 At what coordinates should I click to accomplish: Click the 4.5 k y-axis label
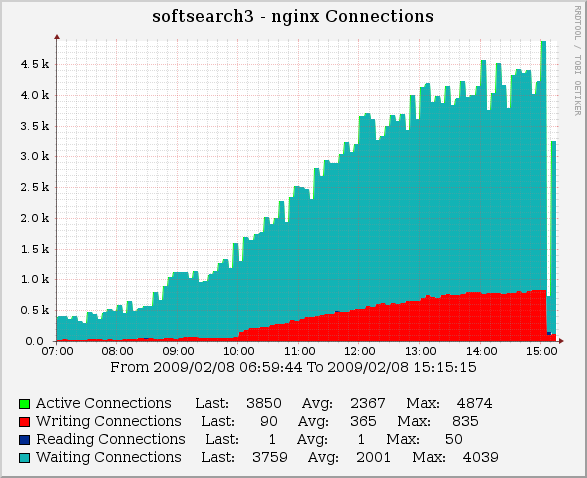(x=35, y=64)
